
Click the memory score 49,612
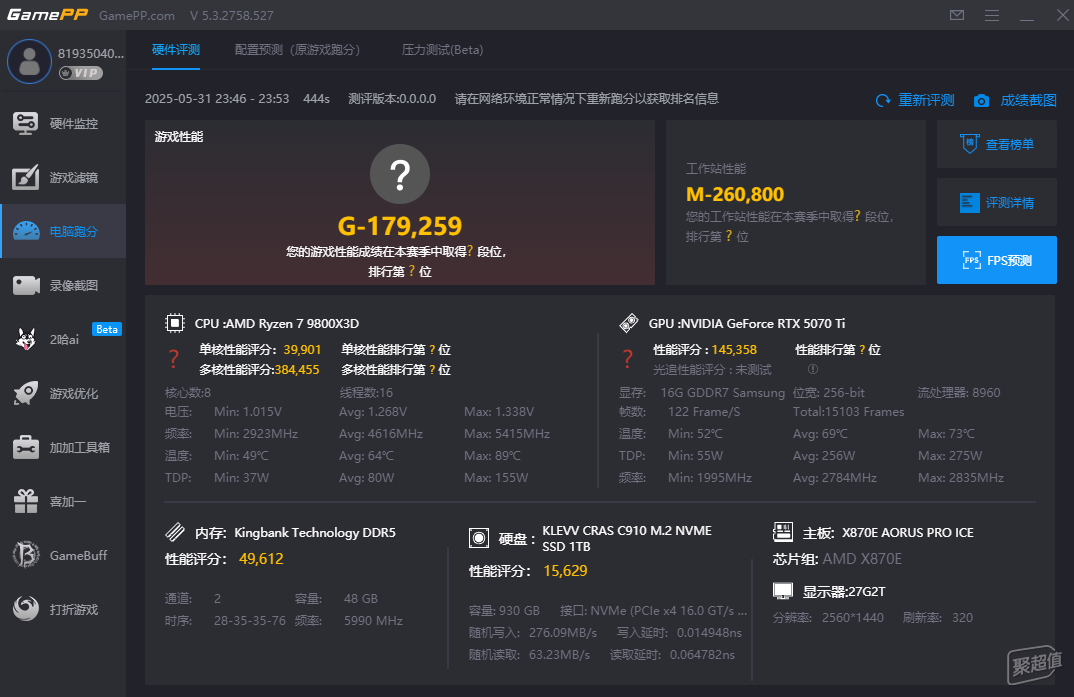pos(261,559)
